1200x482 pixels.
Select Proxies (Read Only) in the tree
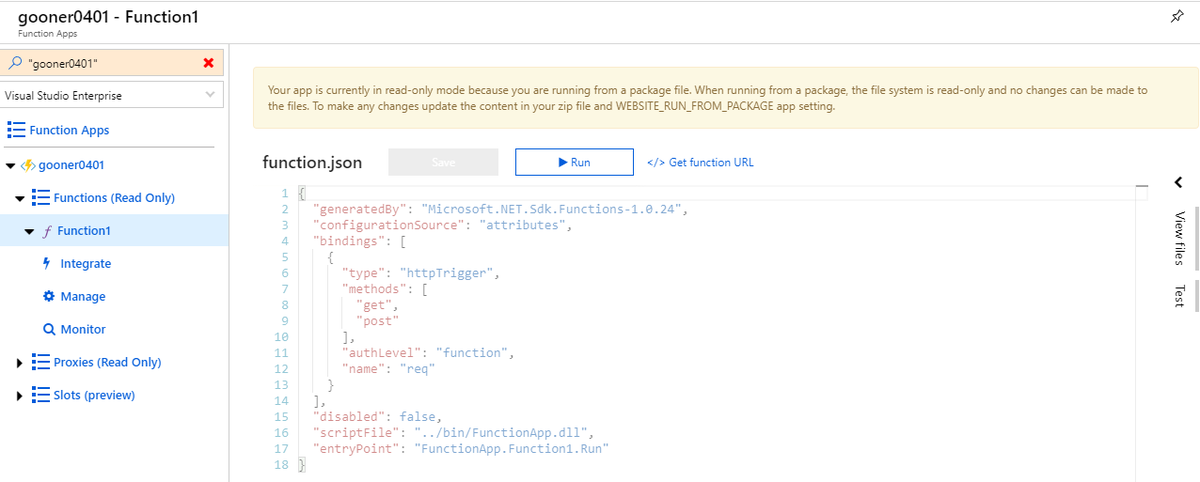(107, 363)
